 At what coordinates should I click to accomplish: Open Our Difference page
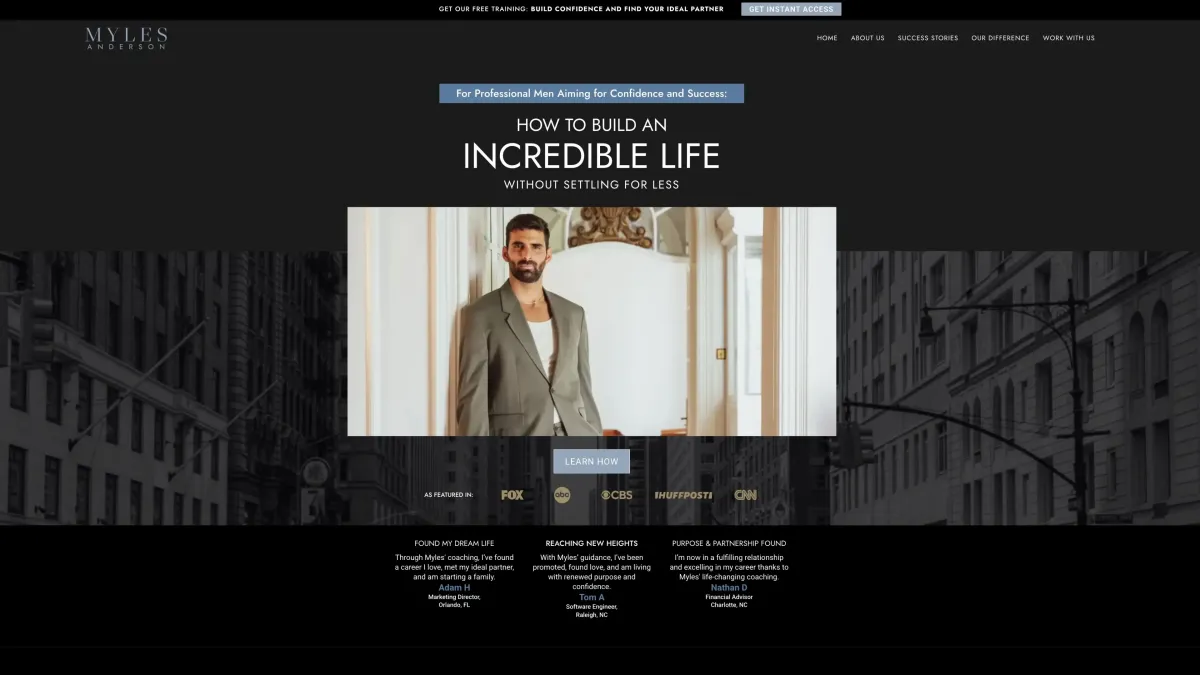coord(1000,38)
